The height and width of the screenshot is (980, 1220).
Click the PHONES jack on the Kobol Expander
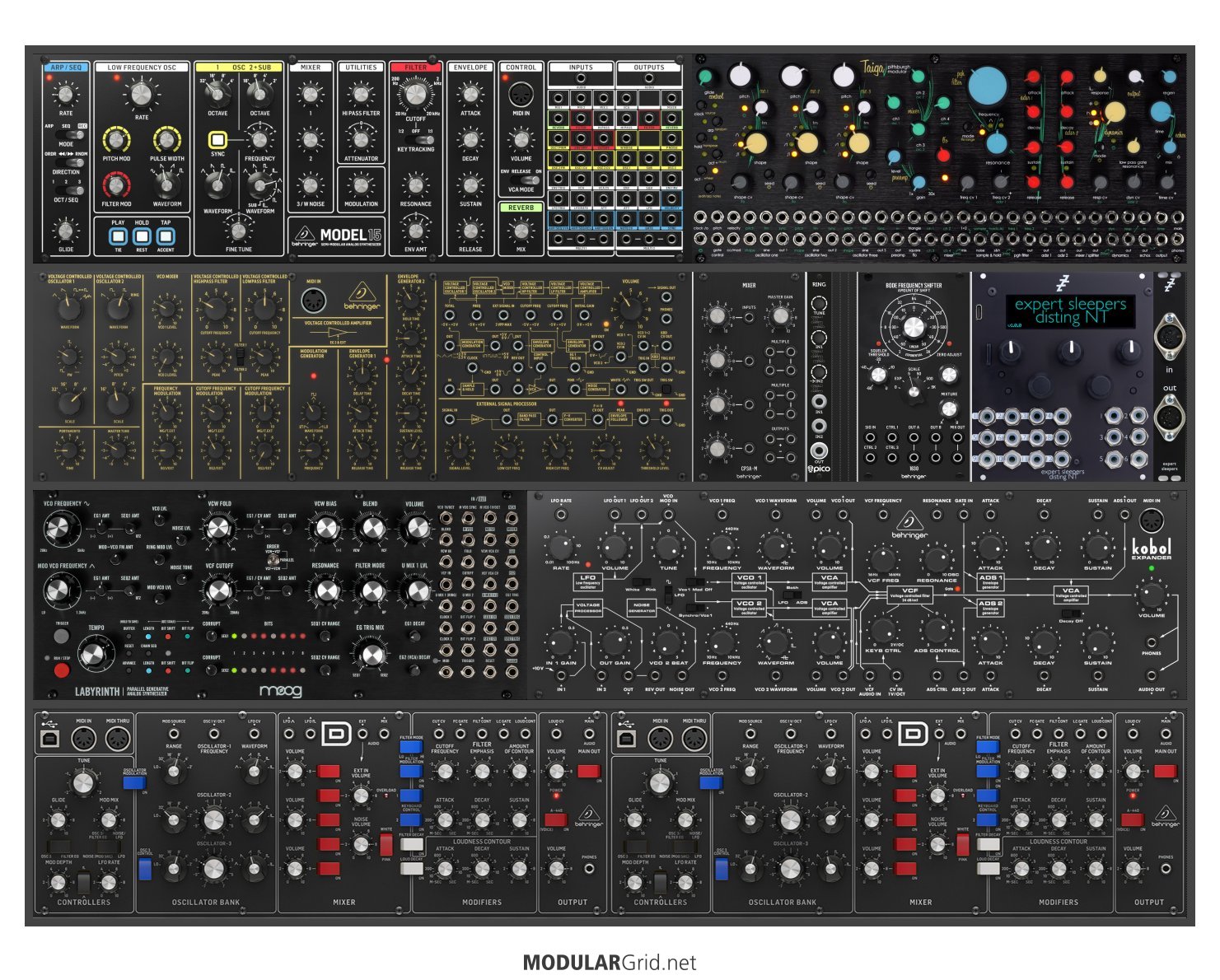pyautogui.click(x=1152, y=641)
